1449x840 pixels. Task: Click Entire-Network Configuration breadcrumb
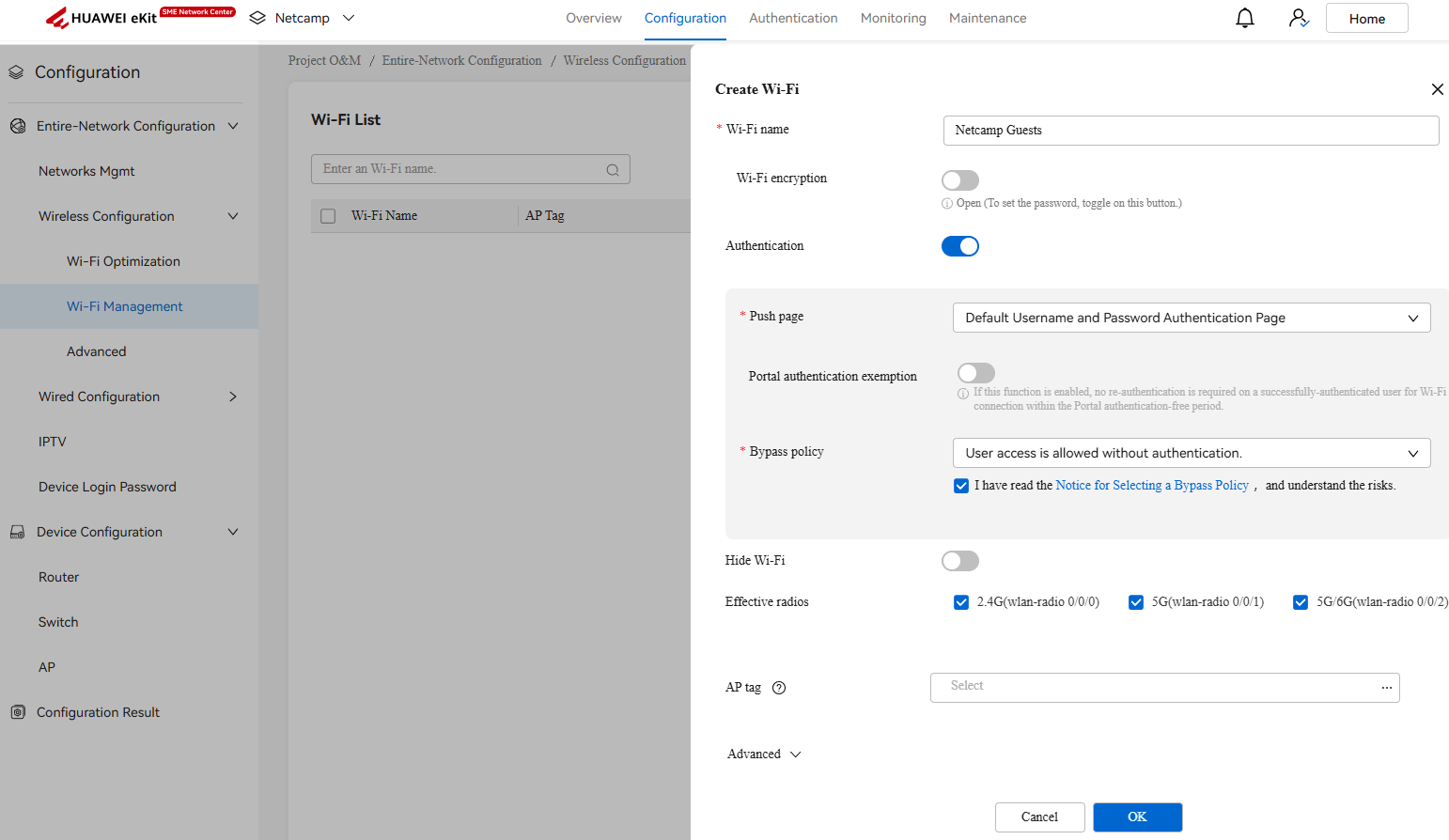click(x=461, y=61)
